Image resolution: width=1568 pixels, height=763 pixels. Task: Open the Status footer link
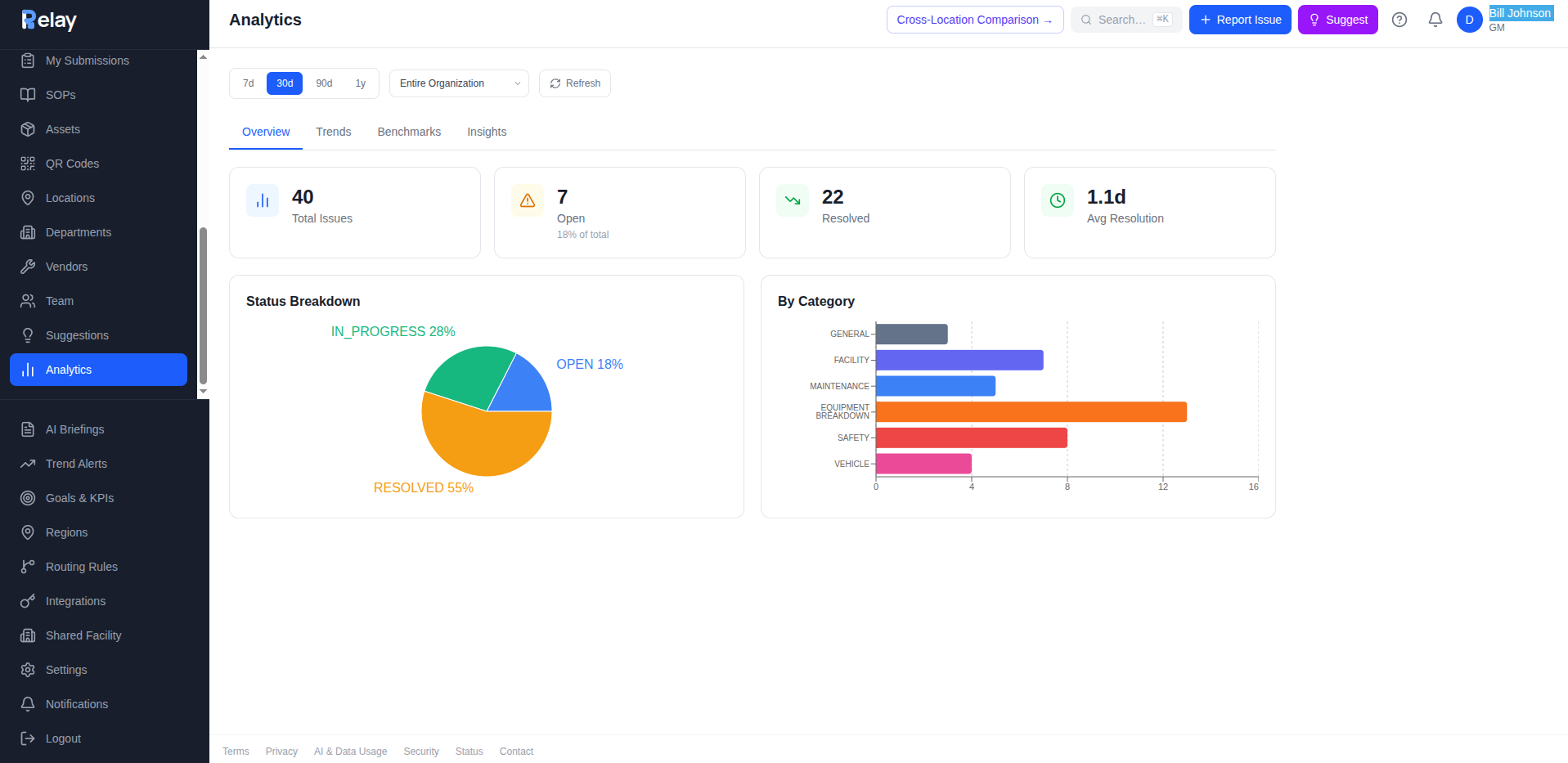click(470, 752)
